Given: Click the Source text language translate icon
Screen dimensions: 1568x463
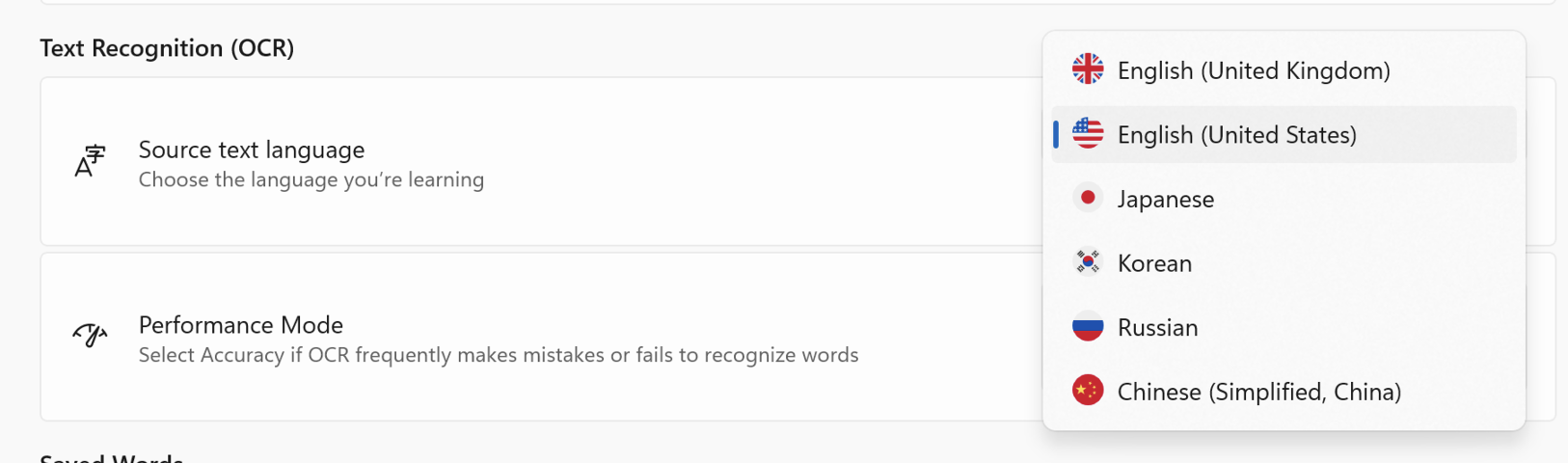Looking at the screenshot, I should click(90, 161).
